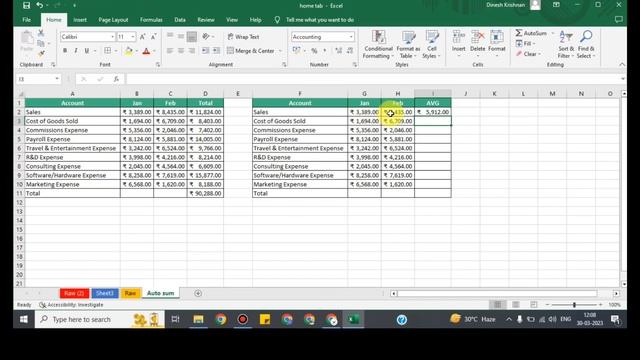640x360 pixels.
Task: Click the Accounting Number Format currency icon
Action: 296,51
